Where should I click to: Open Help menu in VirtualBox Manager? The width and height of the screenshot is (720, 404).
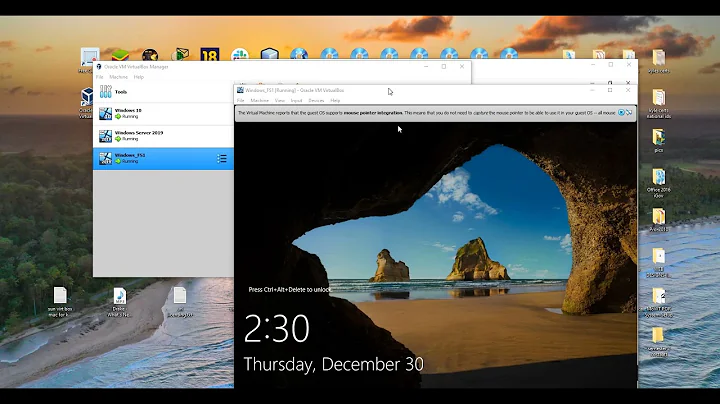(x=139, y=77)
